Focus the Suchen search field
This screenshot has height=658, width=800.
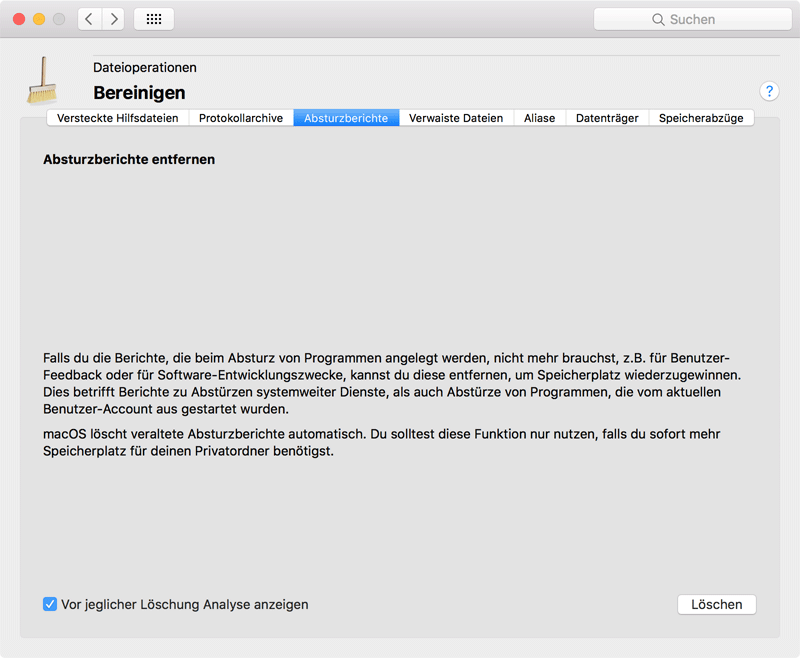pyautogui.click(x=692, y=19)
